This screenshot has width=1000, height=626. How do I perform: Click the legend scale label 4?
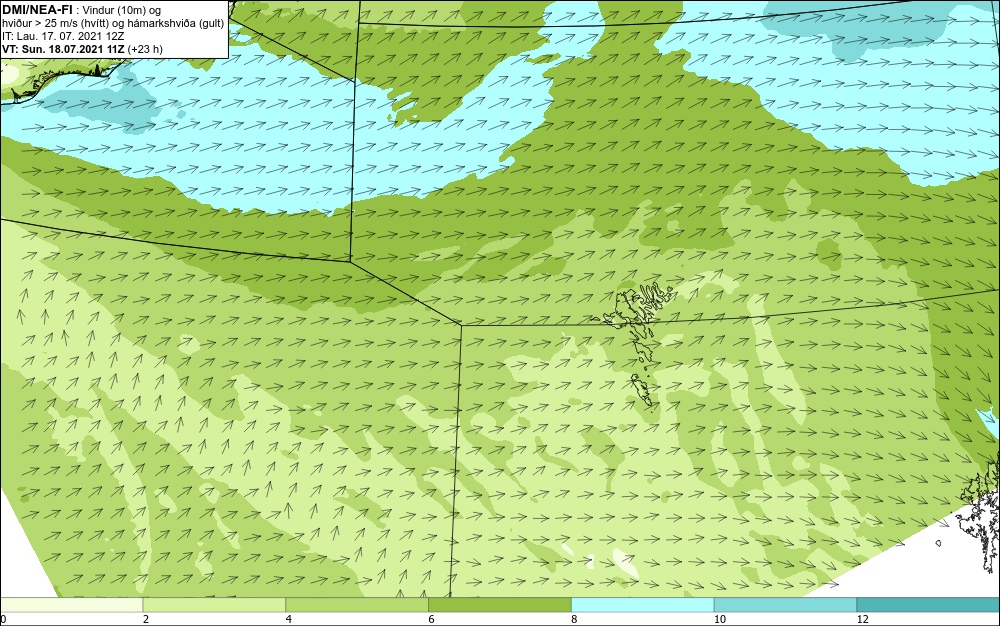coord(288,619)
